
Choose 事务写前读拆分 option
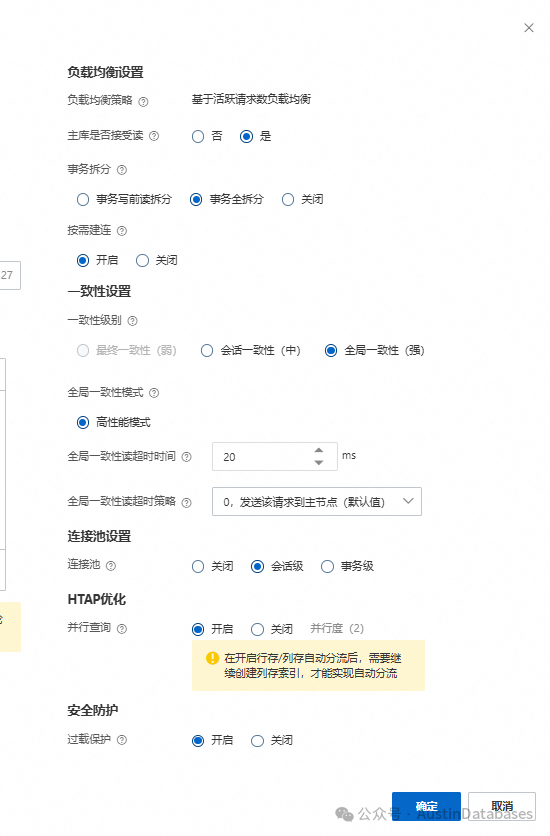tap(83, 199)
